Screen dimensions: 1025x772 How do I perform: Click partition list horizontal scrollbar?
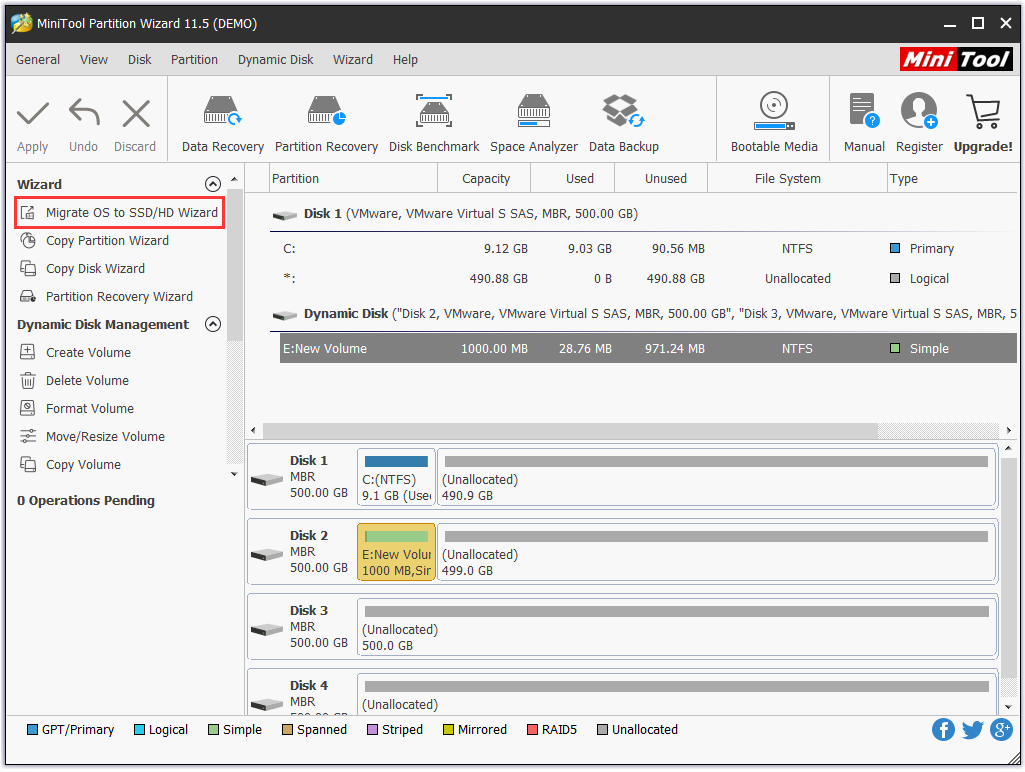coord(570,431)
